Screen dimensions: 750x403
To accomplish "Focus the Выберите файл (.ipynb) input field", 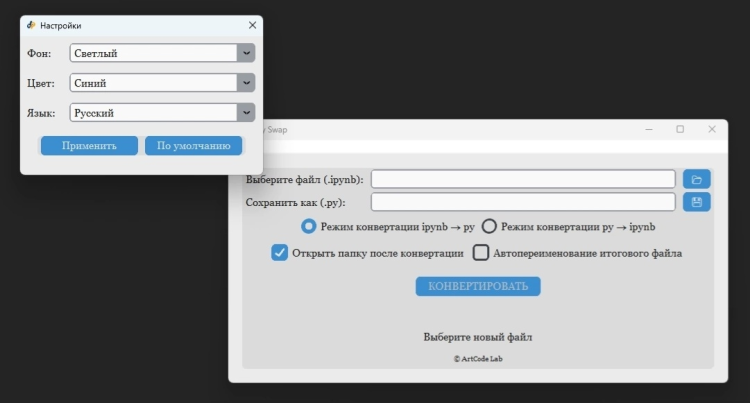I will [x=523, y=179].
